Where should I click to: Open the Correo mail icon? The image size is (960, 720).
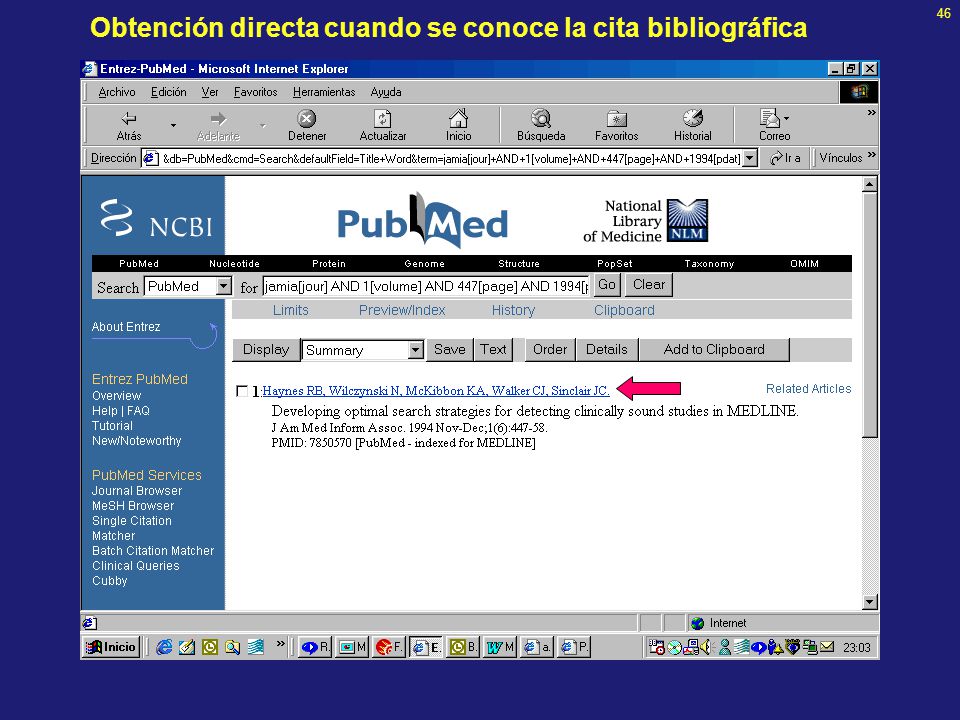click(x=770, y=118)
